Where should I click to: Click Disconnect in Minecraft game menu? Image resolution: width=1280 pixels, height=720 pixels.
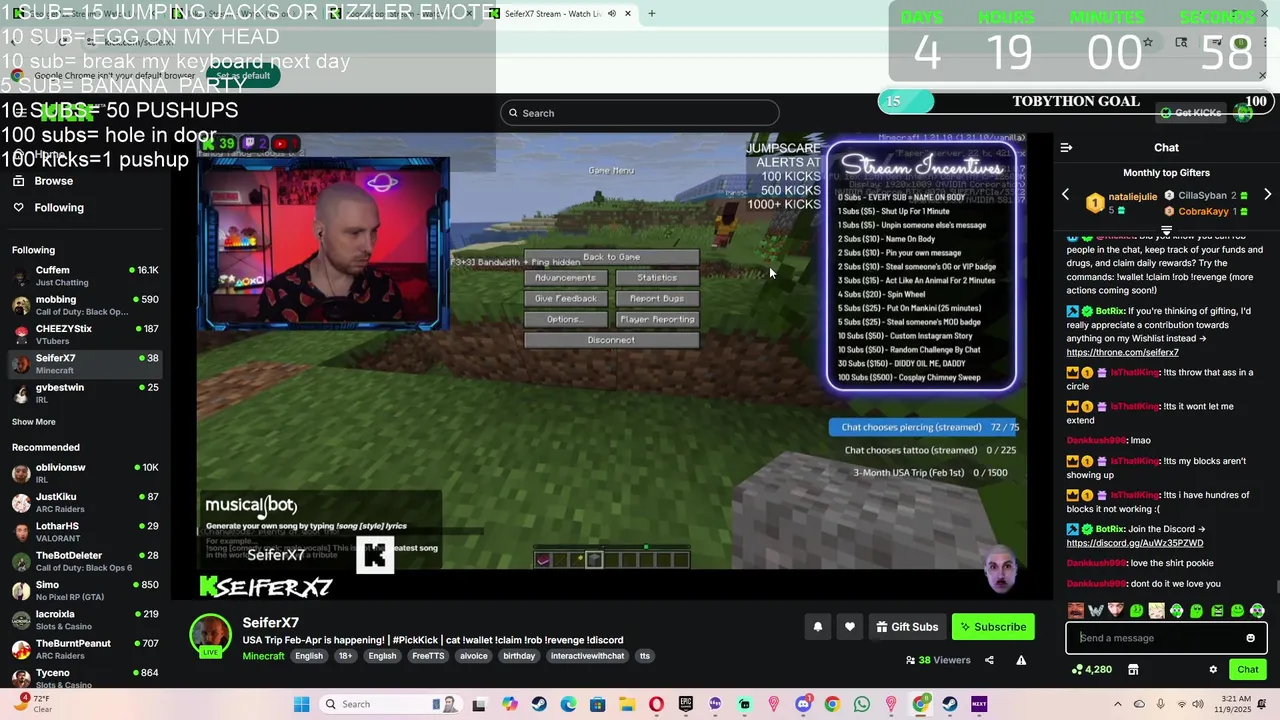click(x=611, y=340)
